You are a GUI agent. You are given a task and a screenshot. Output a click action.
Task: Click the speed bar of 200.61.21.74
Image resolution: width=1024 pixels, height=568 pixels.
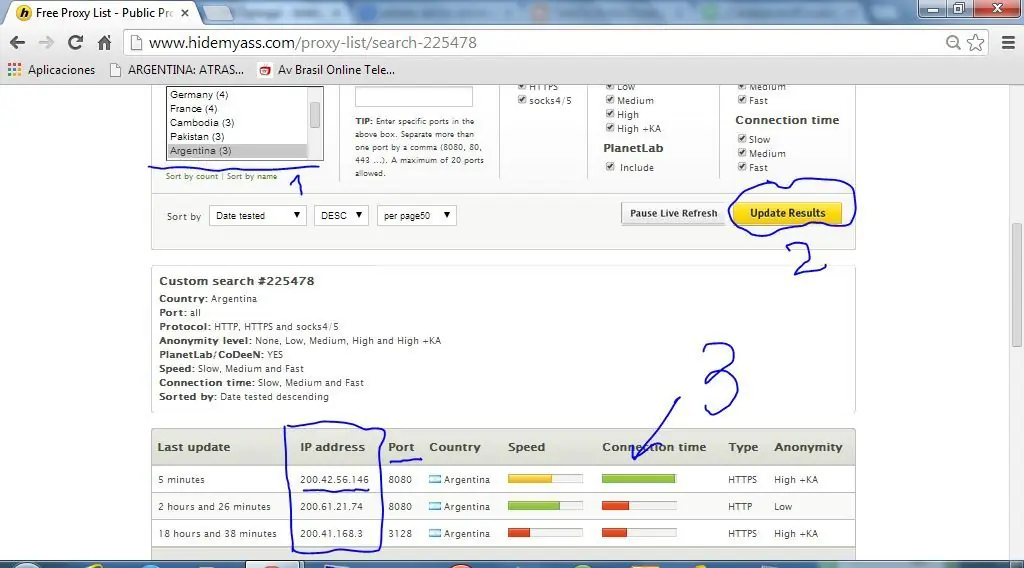(x=545, y=506)
